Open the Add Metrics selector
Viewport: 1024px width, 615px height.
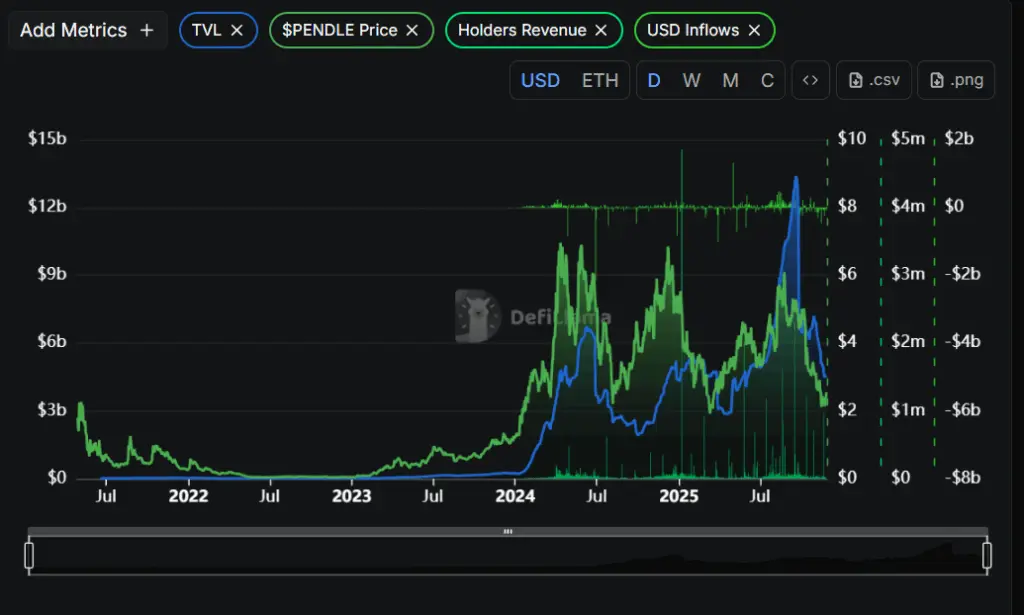pos(75,30)
